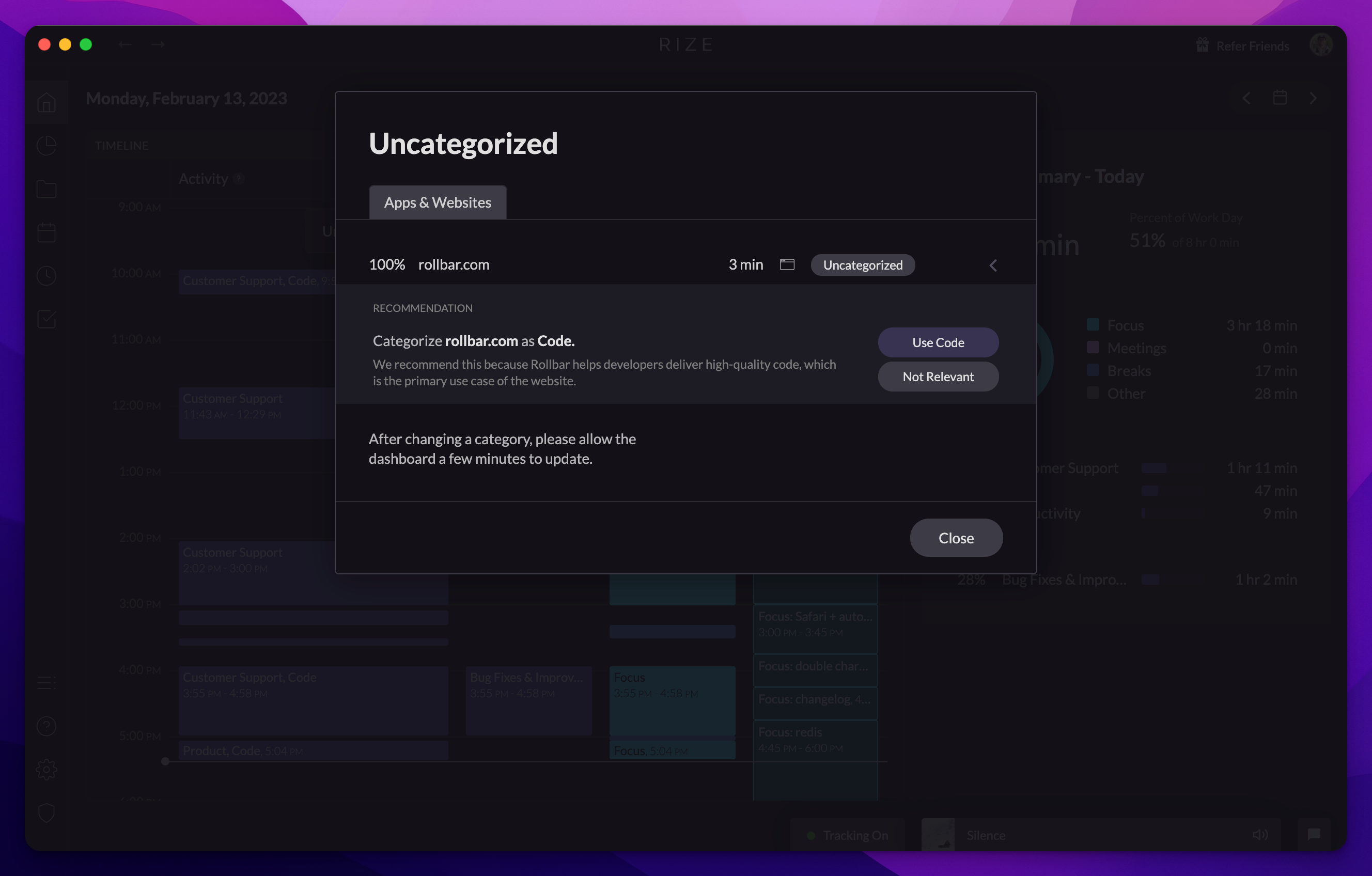Open the shield privacy sidebar icon

tap(46, 813)
